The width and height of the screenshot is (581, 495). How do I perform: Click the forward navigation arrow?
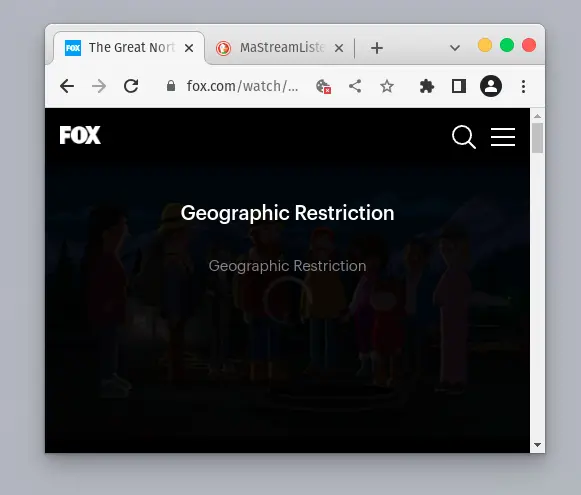tap(99, 86)
